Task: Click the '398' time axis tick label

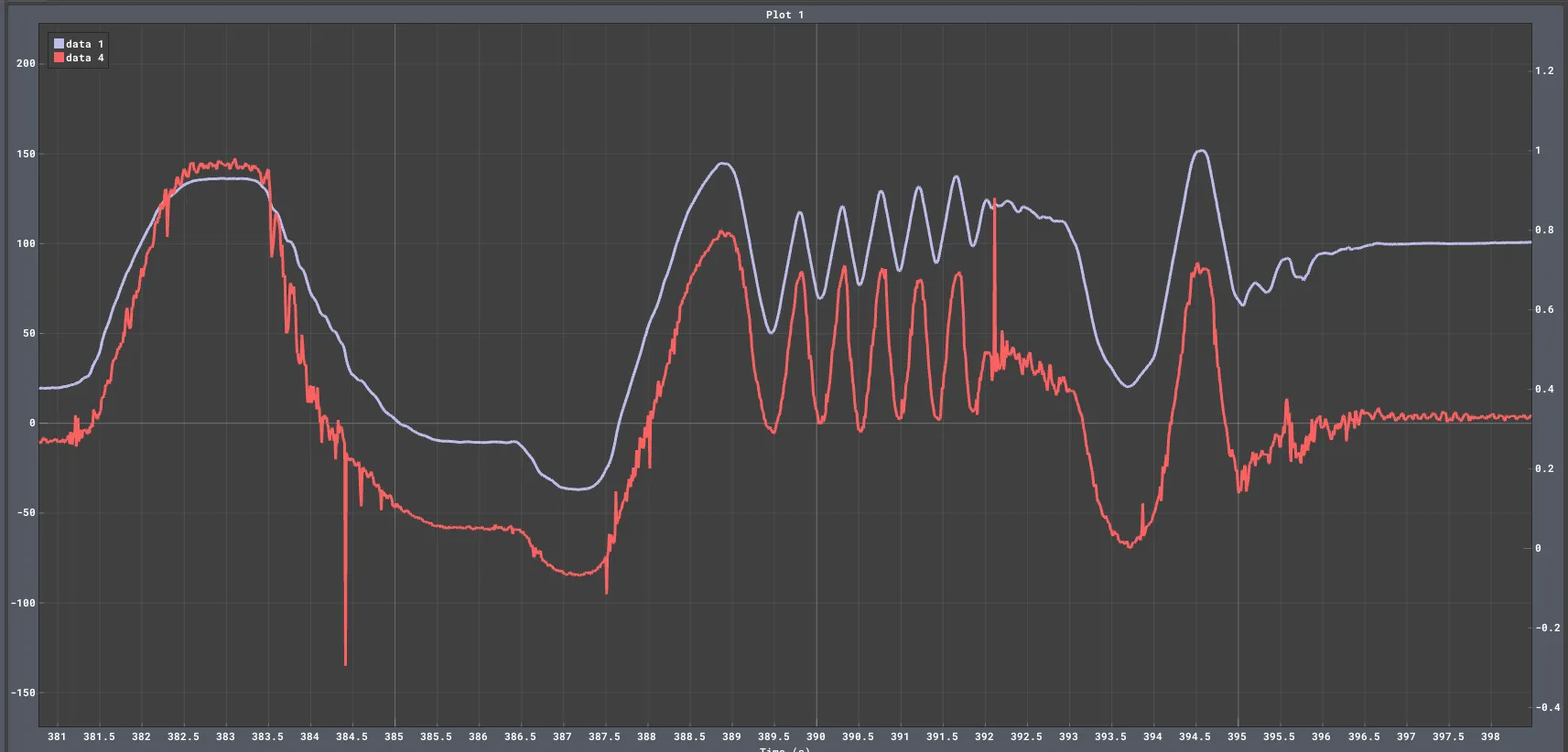Action: click(x=1490, y=736)
